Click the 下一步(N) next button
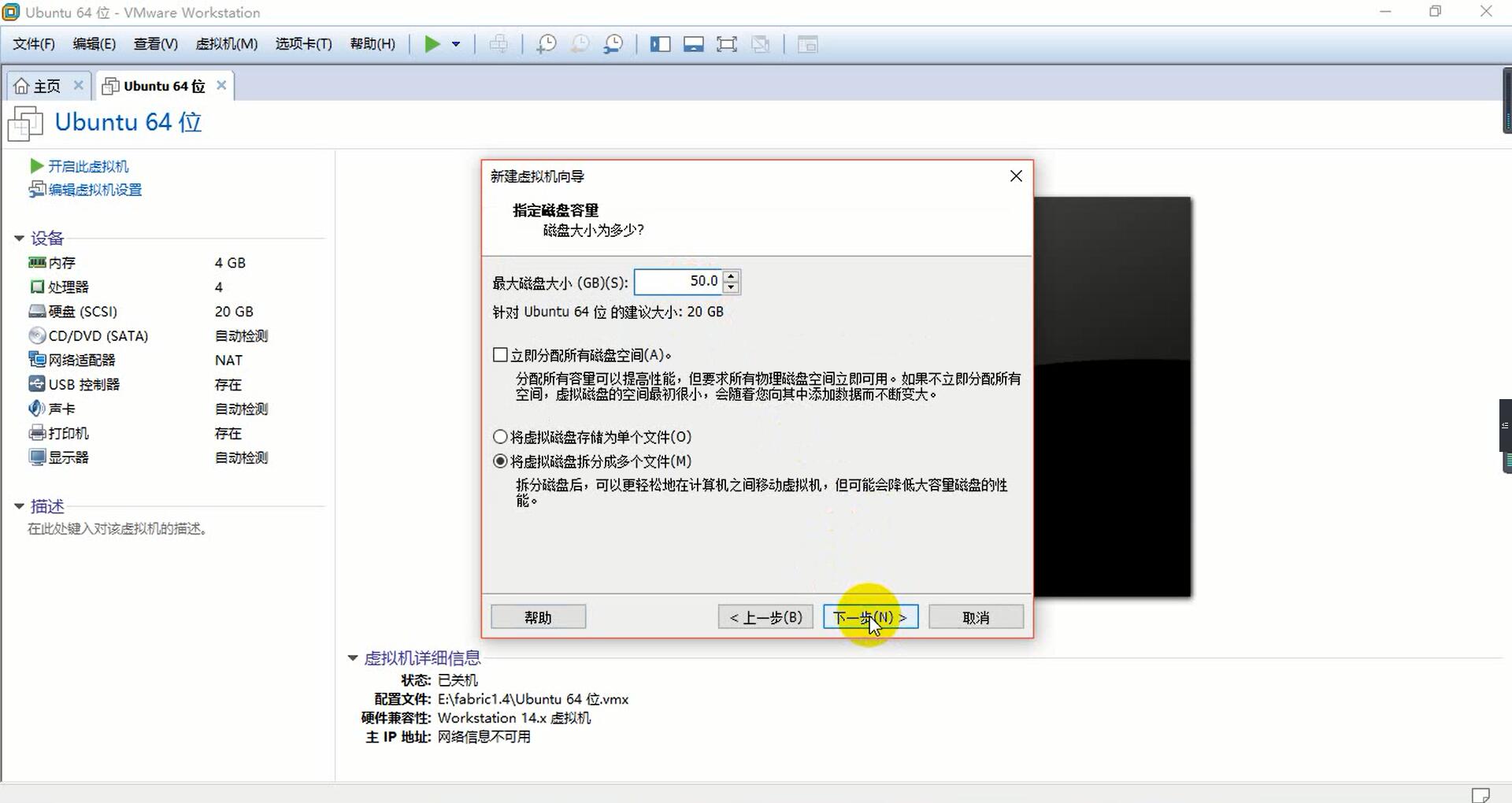 pyautogui.click(x=870, y=617)
